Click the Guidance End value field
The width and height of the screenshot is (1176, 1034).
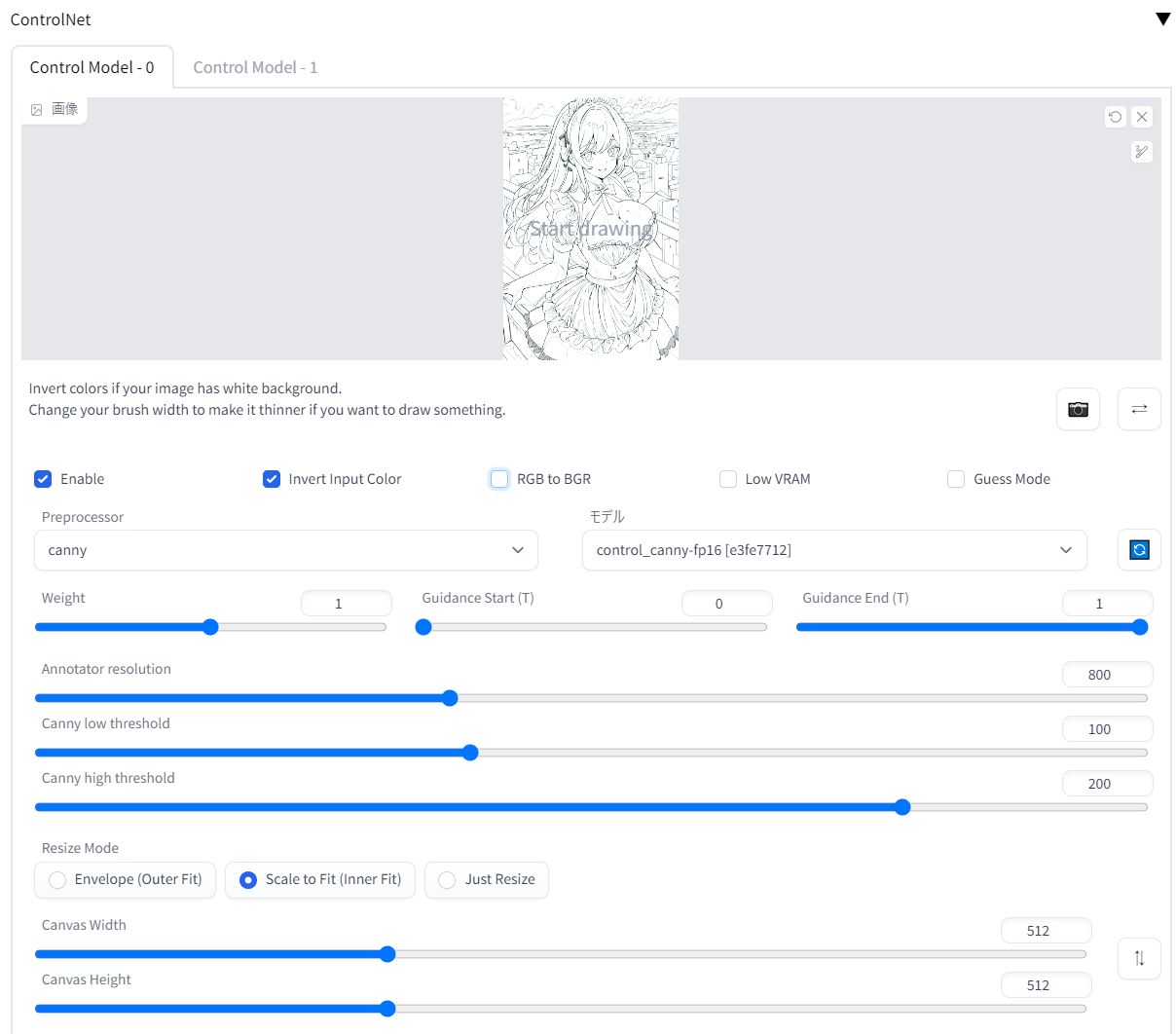coord(1108,604)
